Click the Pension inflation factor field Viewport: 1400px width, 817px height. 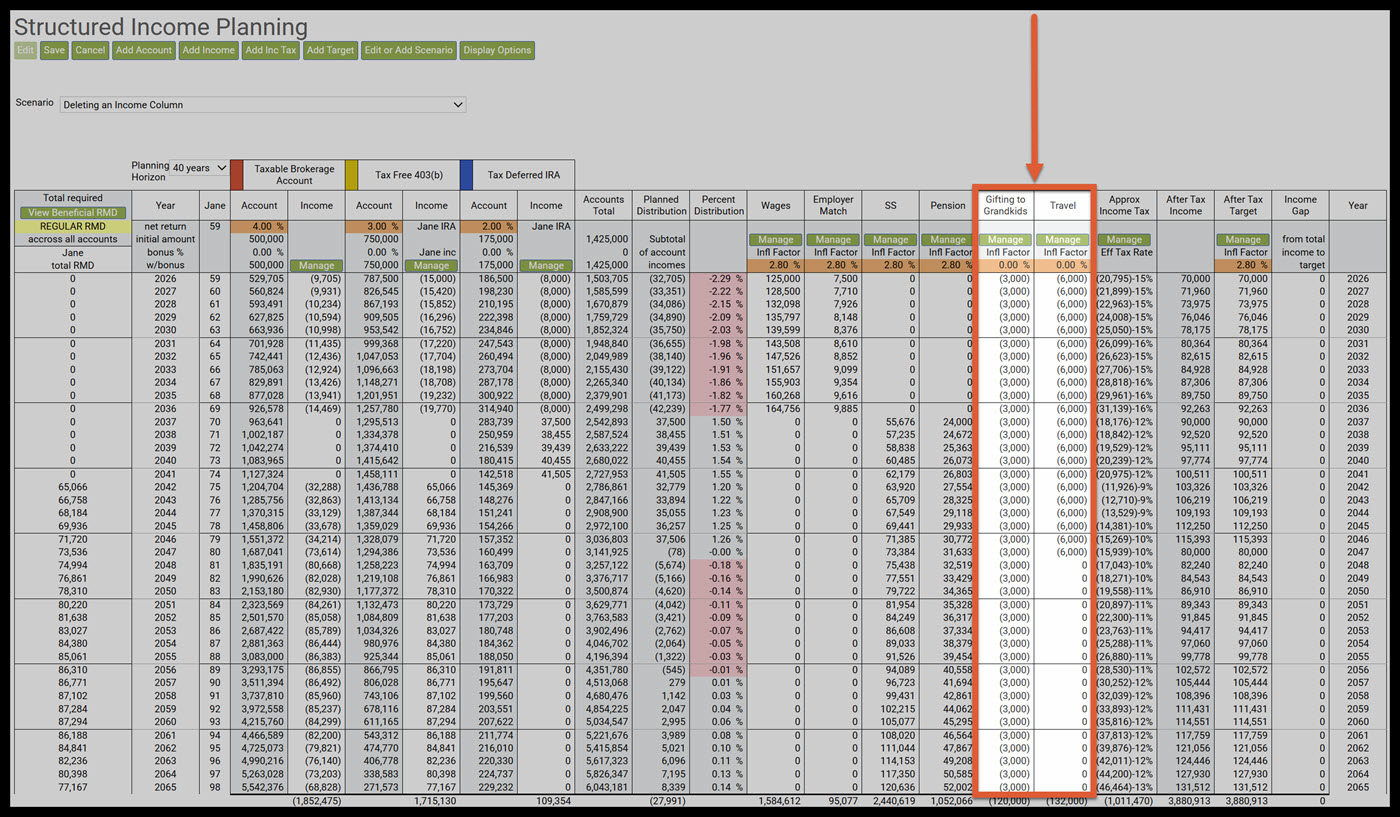pyautogui.click(x=947, y=265)
